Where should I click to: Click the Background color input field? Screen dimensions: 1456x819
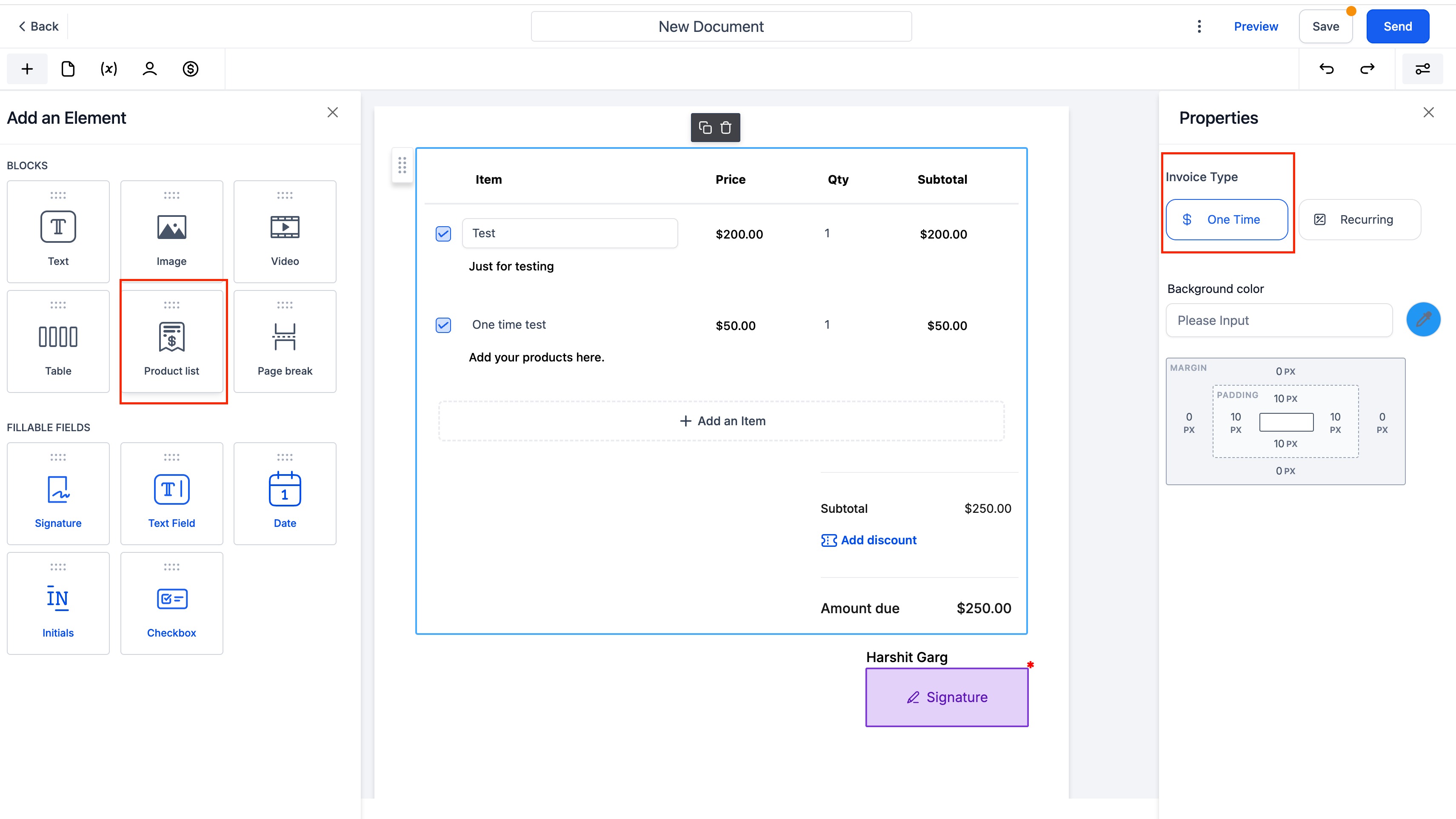(1279, 320)
